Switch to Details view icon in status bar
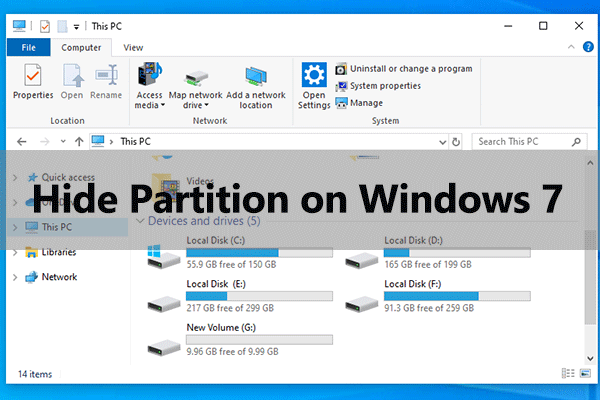The width and height of the screenshot is (600, 400). (568, 373)
